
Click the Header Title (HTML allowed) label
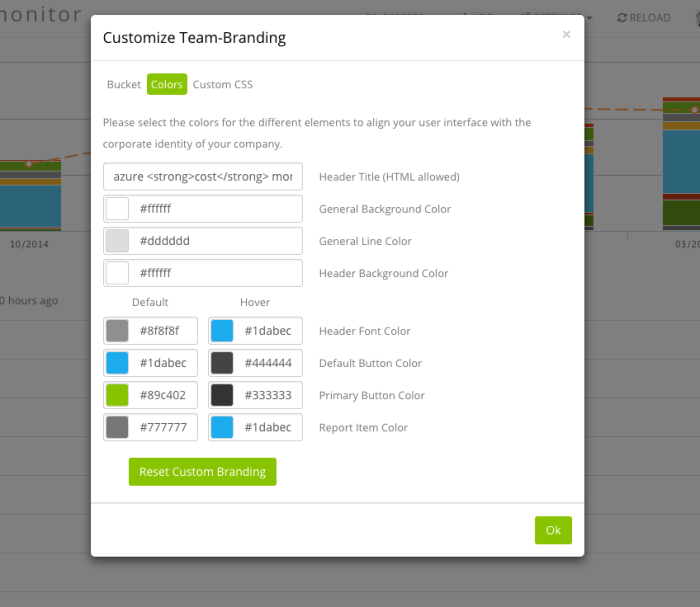click(389, 177)
